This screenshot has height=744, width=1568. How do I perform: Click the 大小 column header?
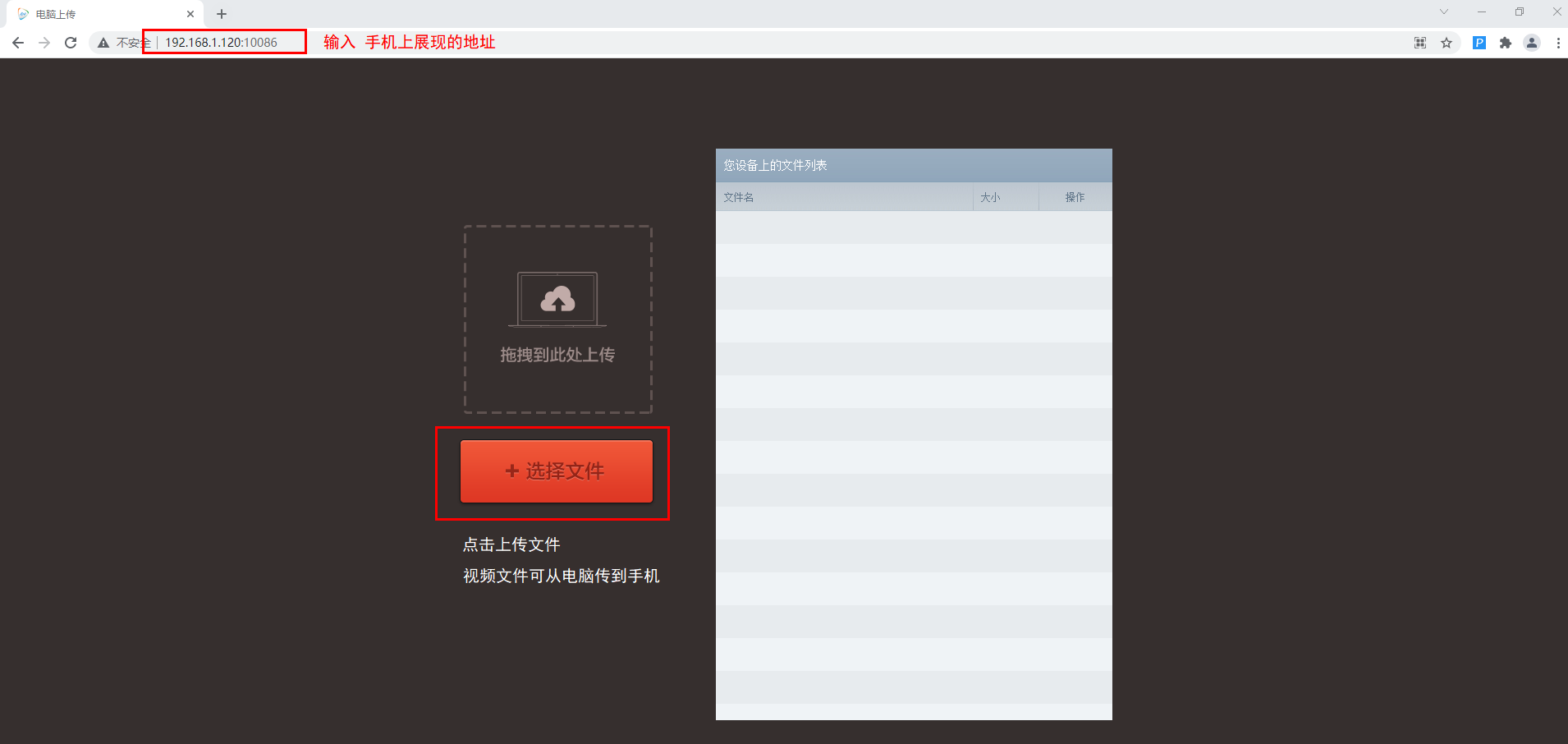990,197
